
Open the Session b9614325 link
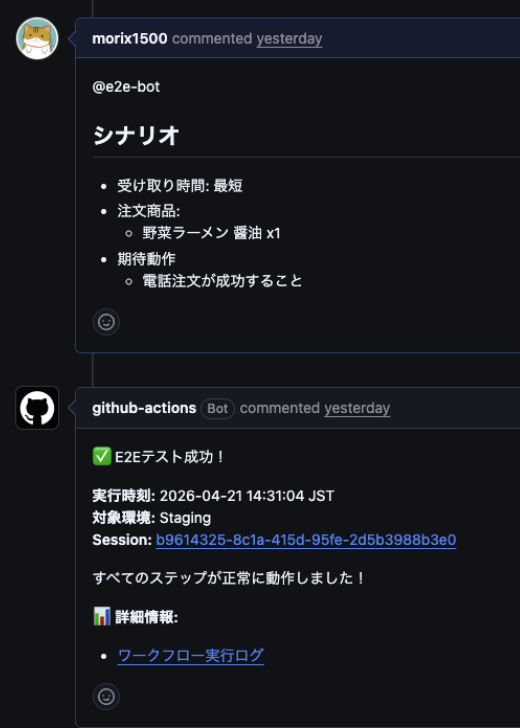[x=306, y=540]
